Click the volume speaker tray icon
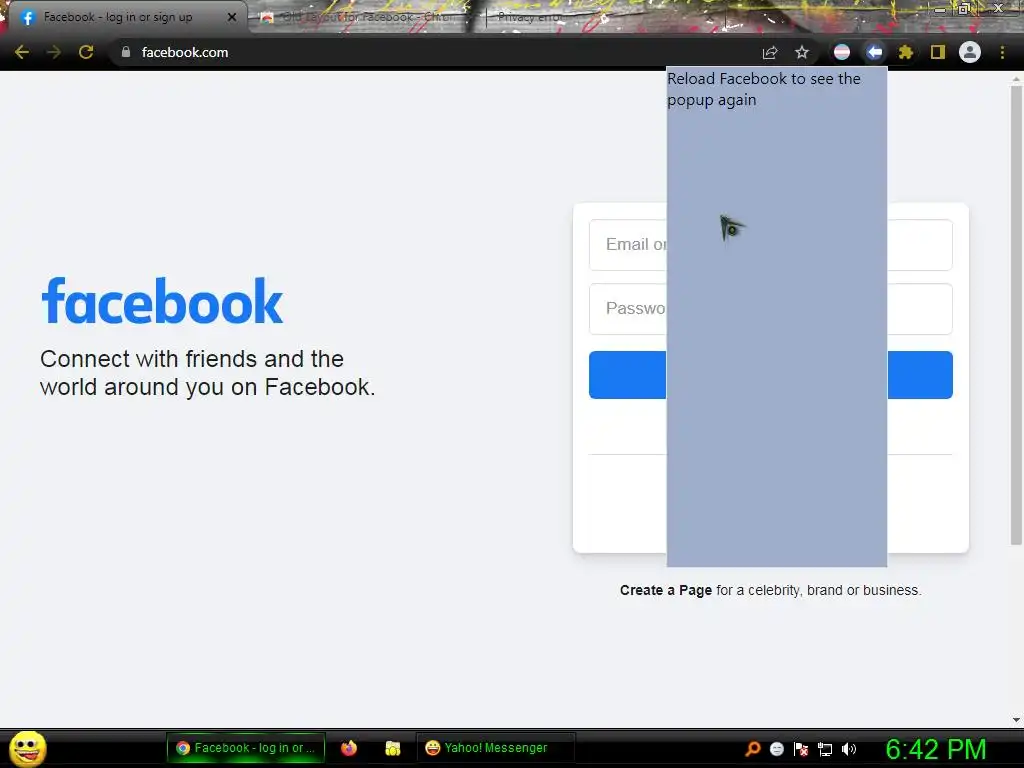The height and width of the screenshot is (768, 1024). pos(849,749)
